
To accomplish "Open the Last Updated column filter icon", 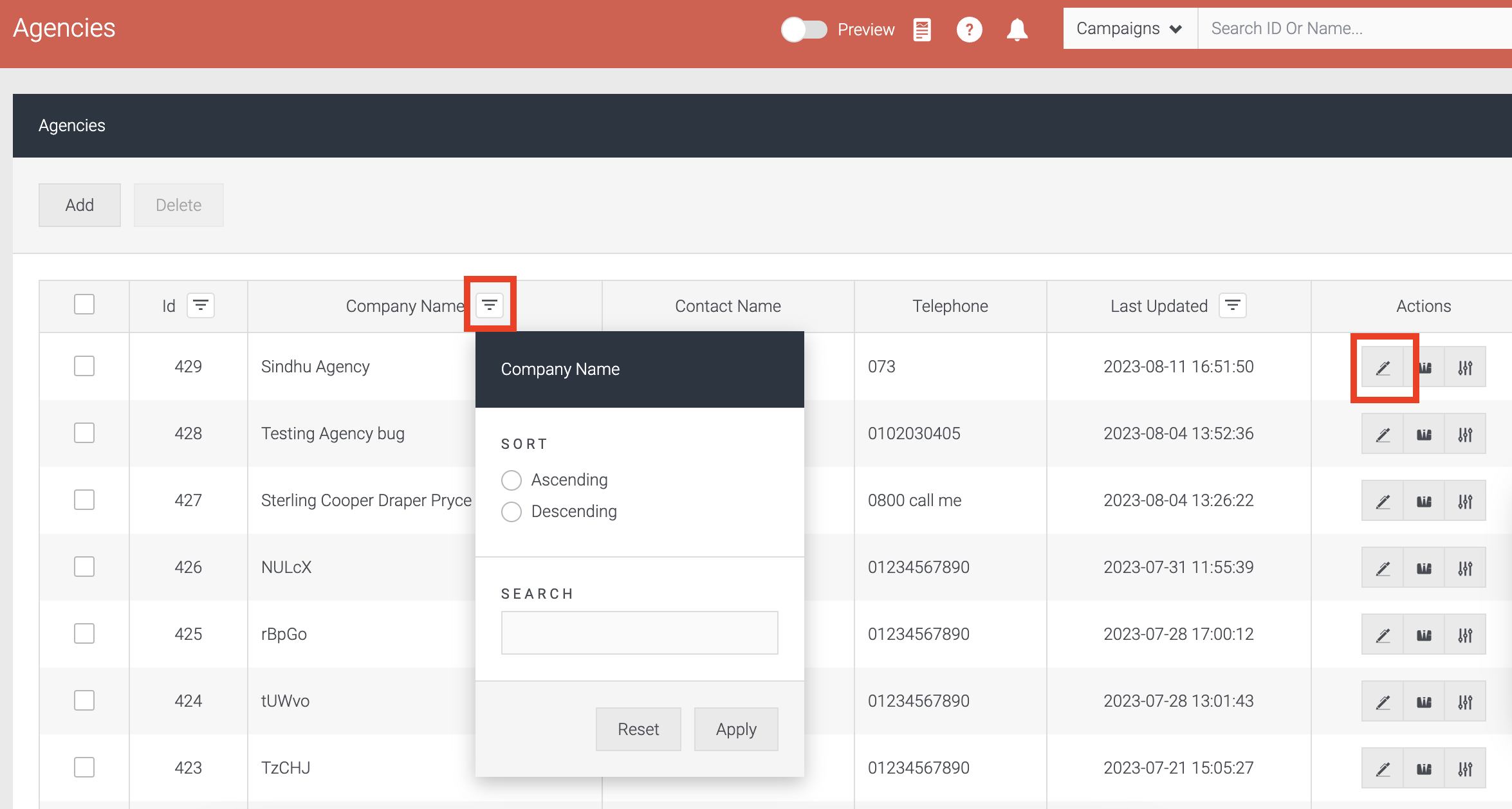I will (1233, 305).
